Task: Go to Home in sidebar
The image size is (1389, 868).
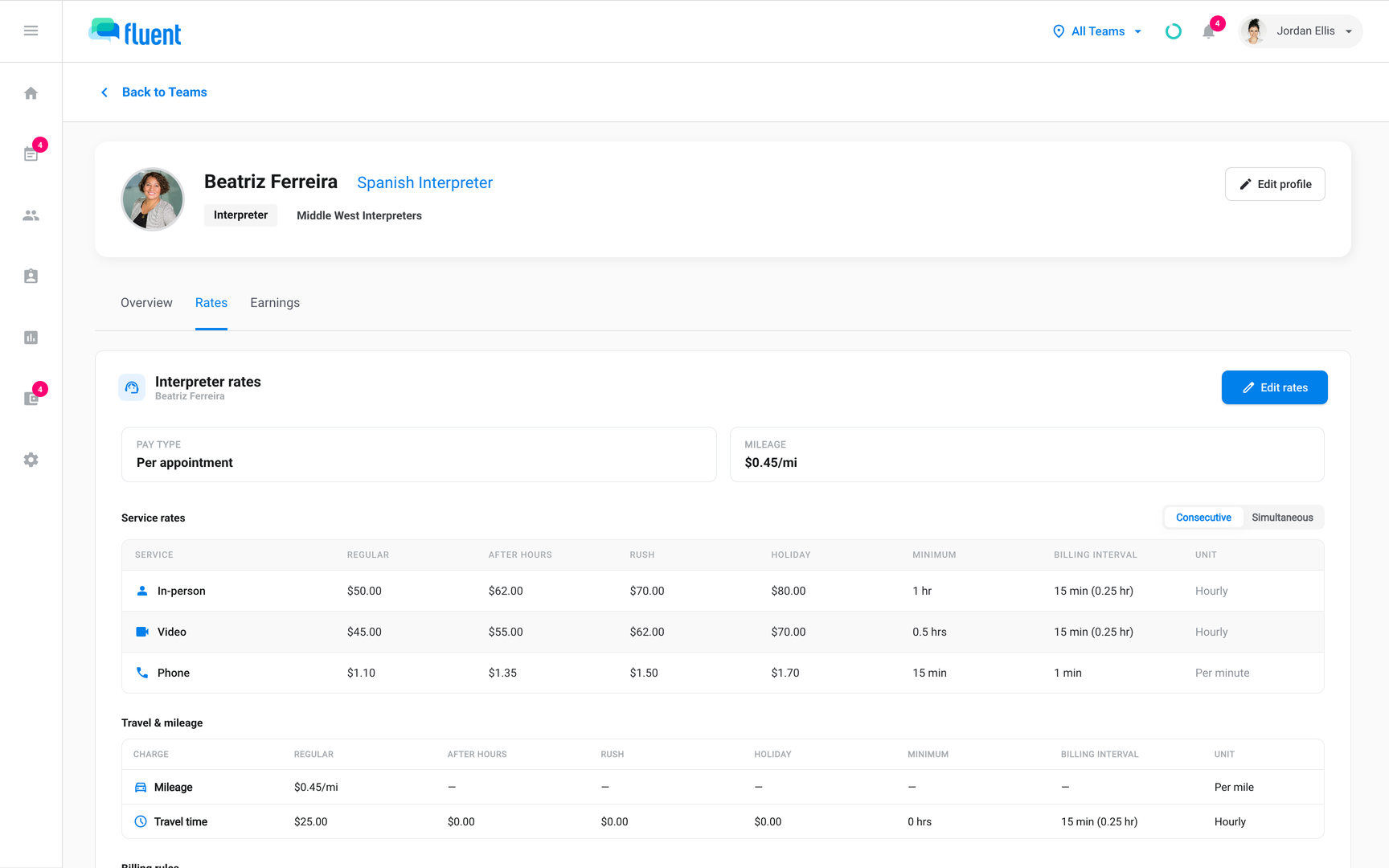Action: click(31, 93)
